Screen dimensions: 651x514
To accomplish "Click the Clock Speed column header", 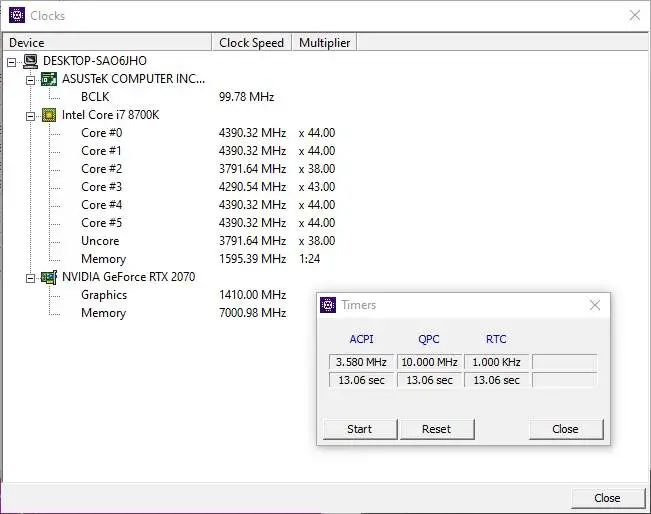I will click(x=252, y=43).
